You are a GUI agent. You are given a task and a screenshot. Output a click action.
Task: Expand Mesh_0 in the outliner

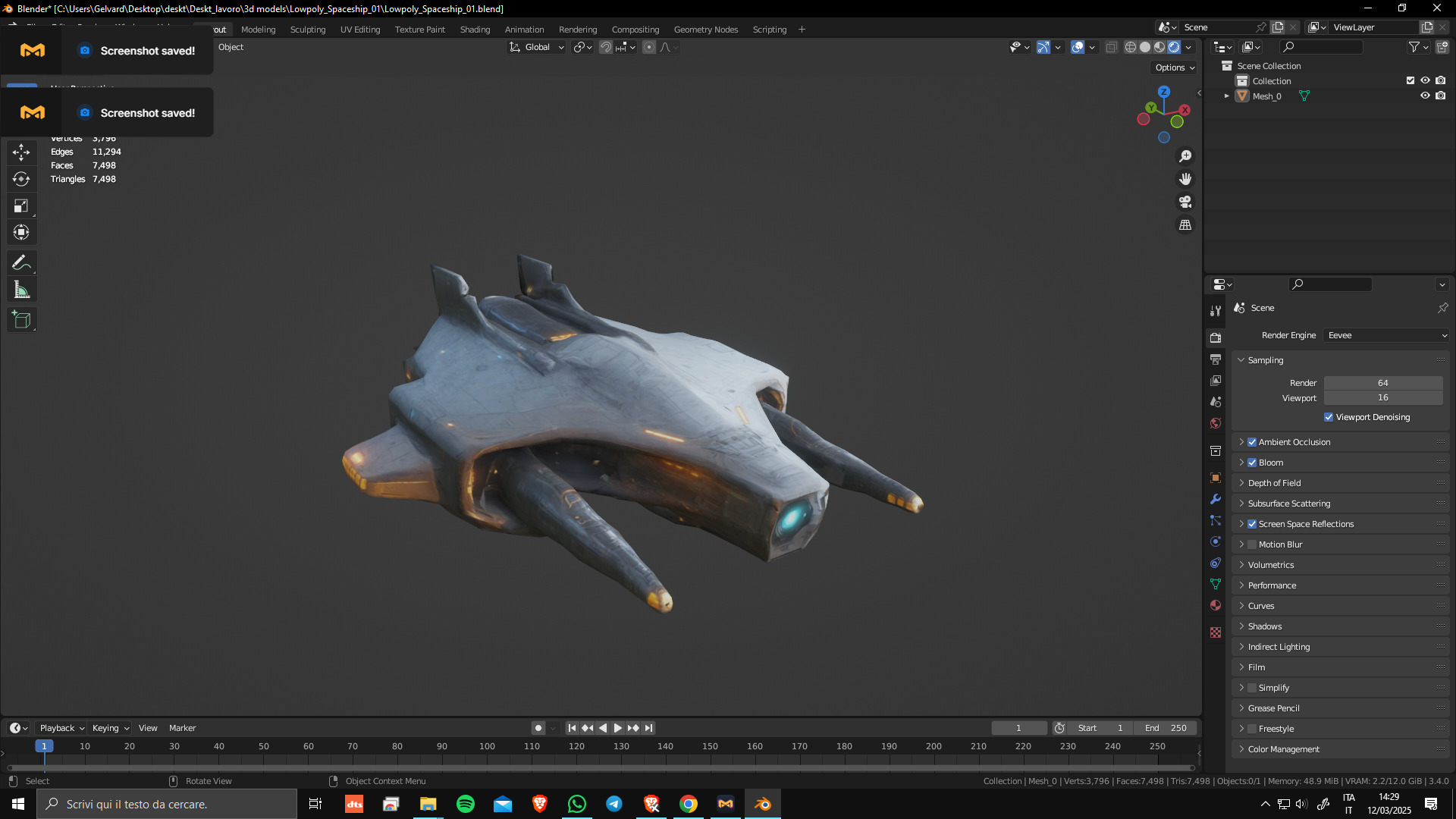point(1226,96)
